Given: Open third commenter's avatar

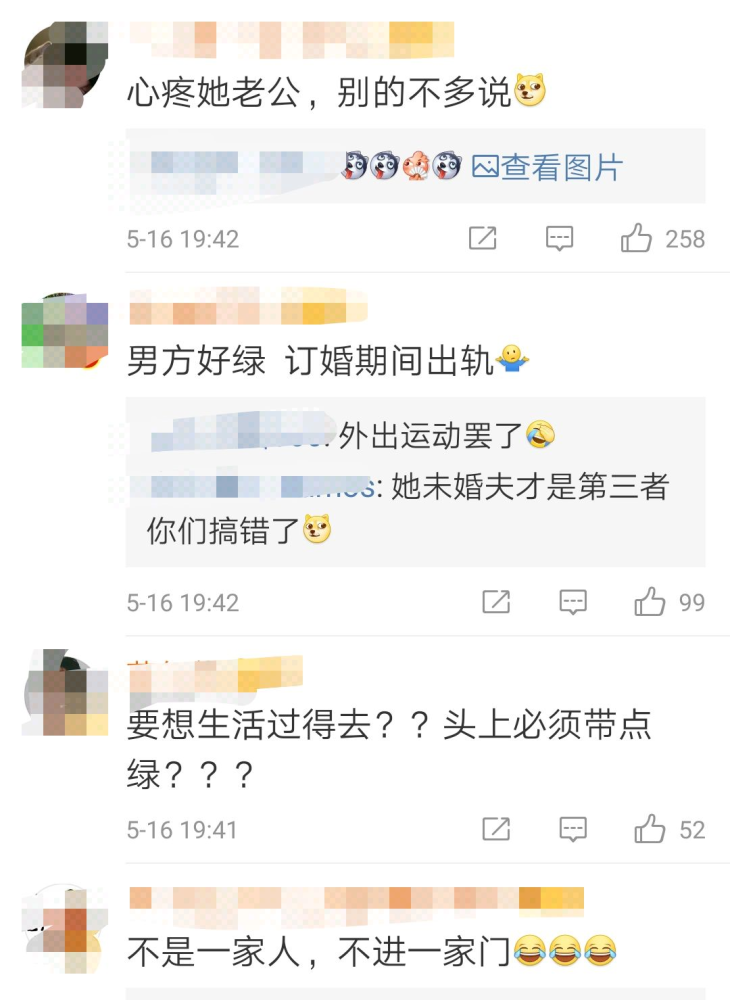Looking at the screenshot, I should (65, 693).
